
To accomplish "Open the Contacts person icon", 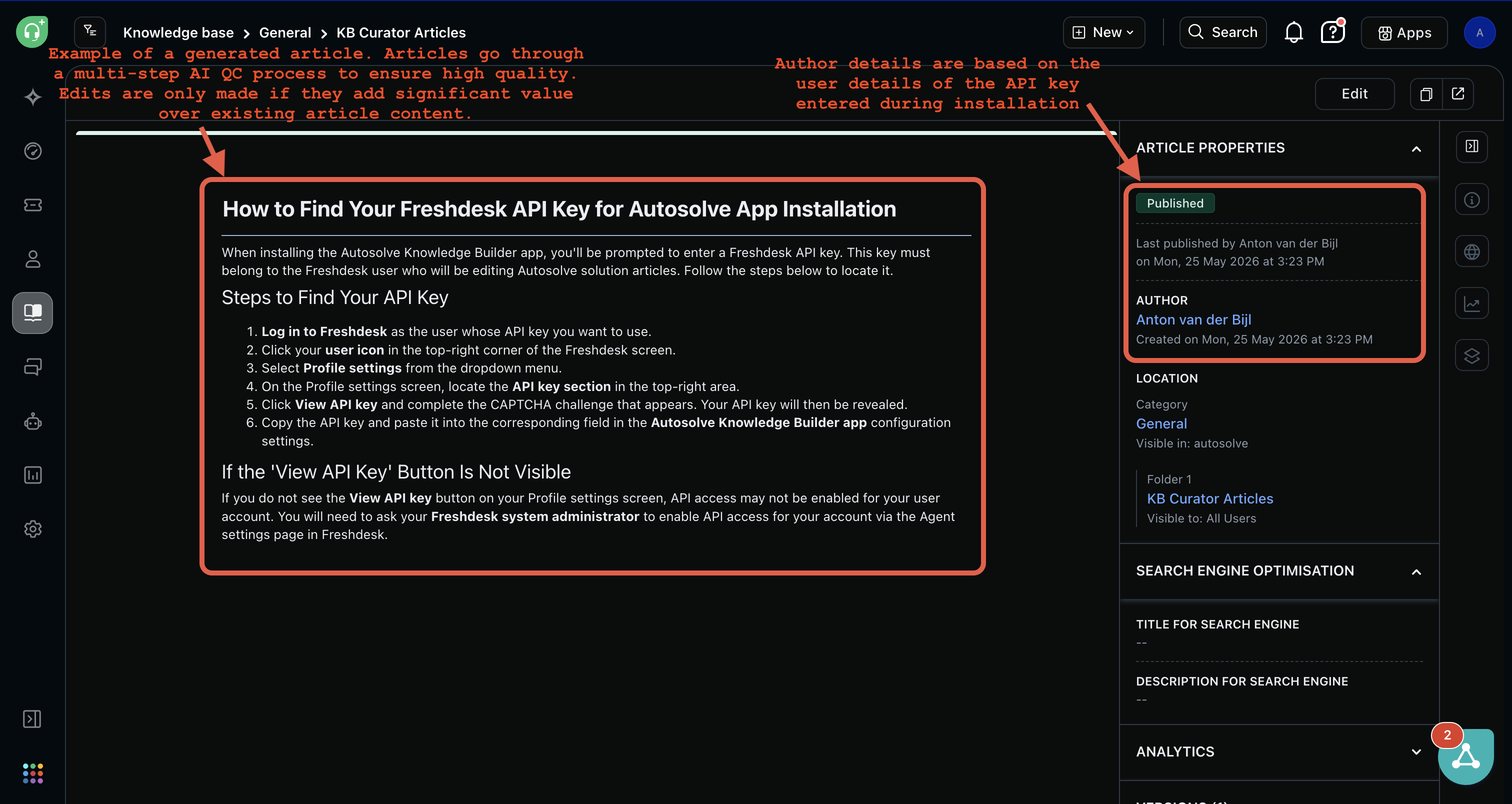I will [33, 259].
